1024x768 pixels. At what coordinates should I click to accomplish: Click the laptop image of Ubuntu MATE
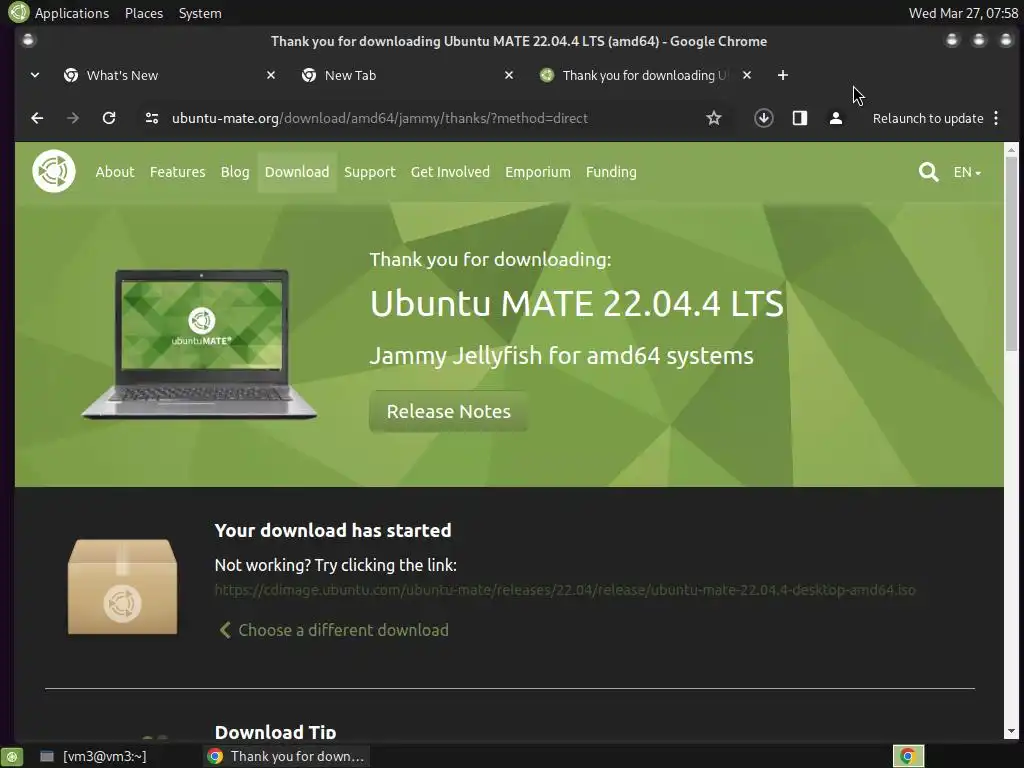point(200,344)
